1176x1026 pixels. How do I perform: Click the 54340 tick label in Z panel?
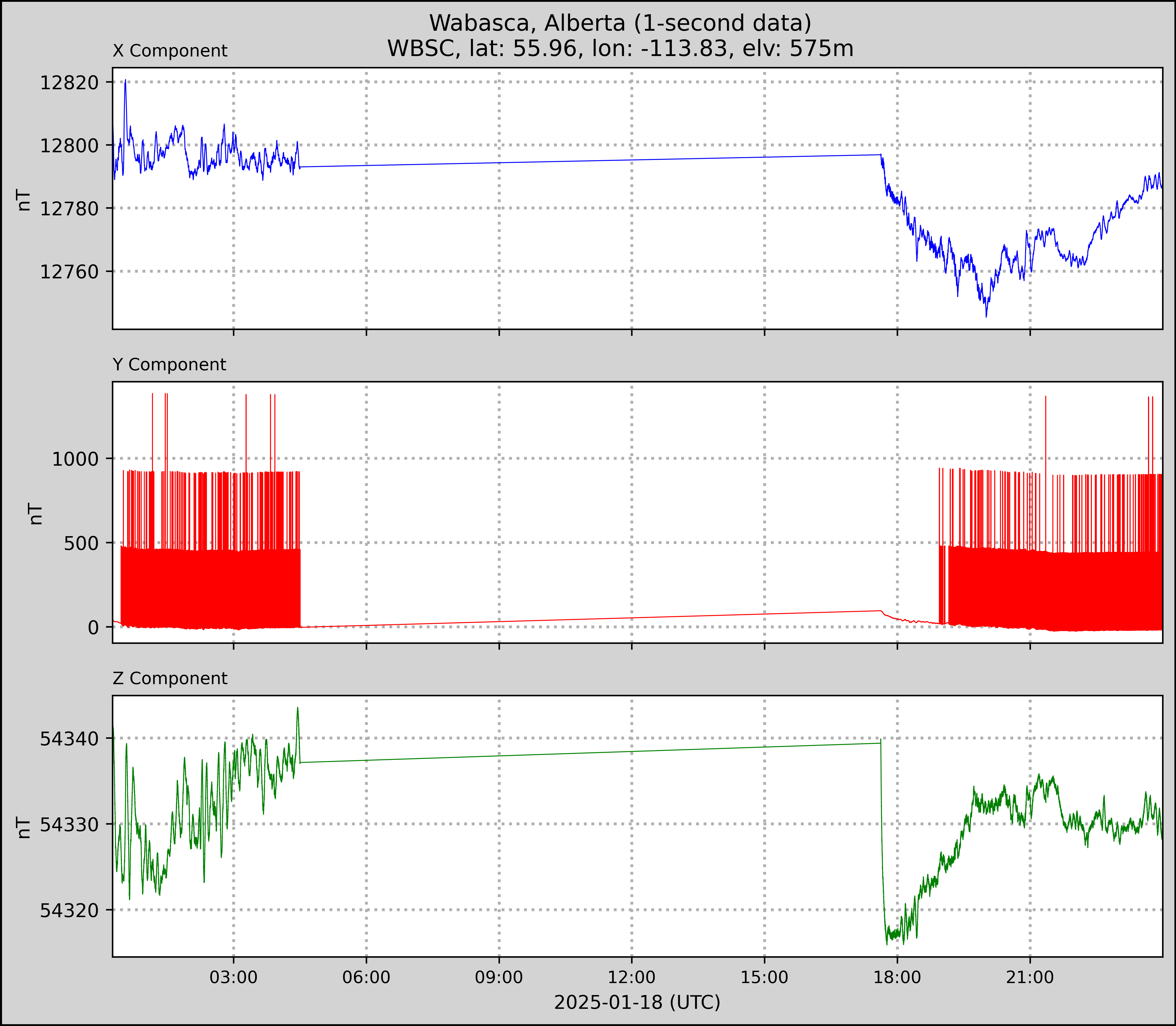(x=69, y=739)
